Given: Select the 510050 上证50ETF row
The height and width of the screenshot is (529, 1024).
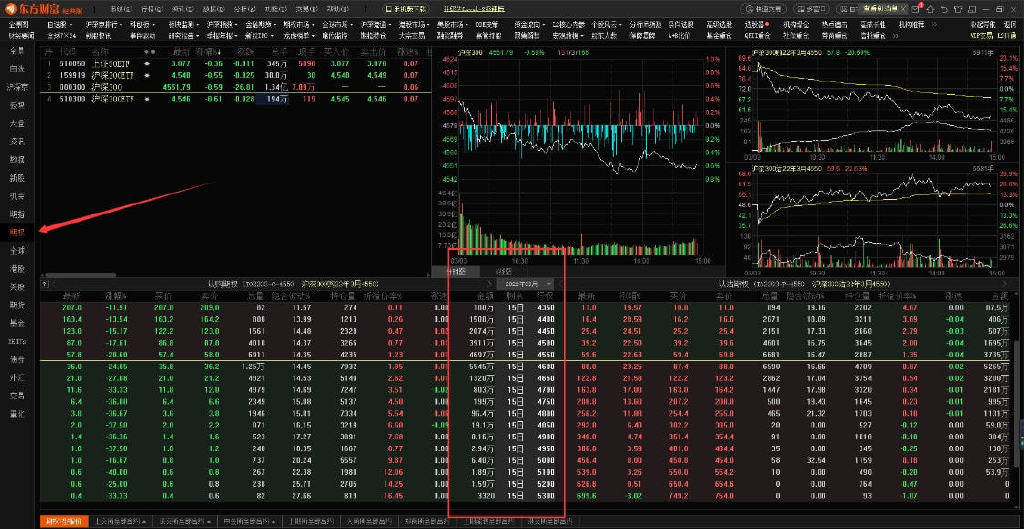Looking at the screenshot, I should pos(236,64).
